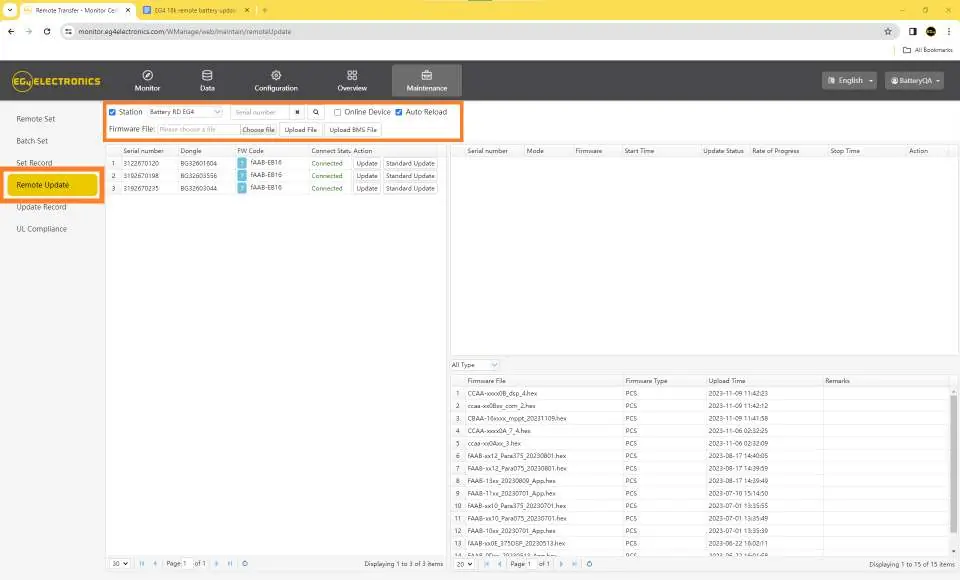The height and width of the screenshot is (580, 960).
Task: Go to previous page in firmware list
Action: pos(500,564)
